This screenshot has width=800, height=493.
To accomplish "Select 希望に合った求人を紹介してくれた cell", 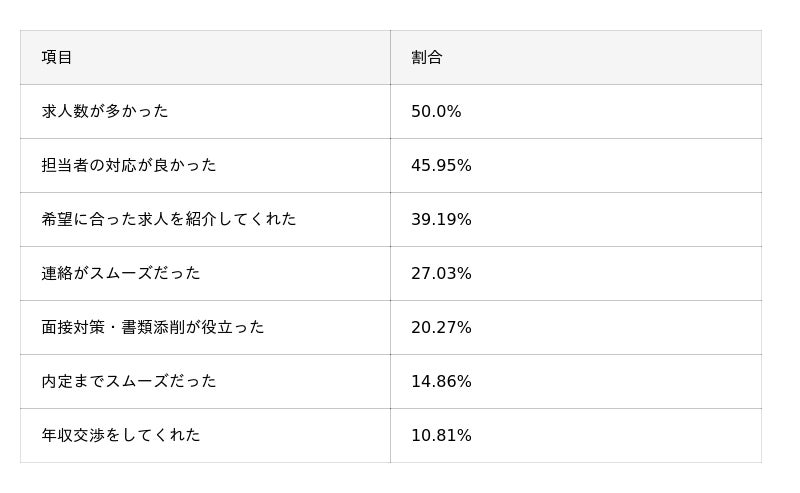I will point(169,220).
